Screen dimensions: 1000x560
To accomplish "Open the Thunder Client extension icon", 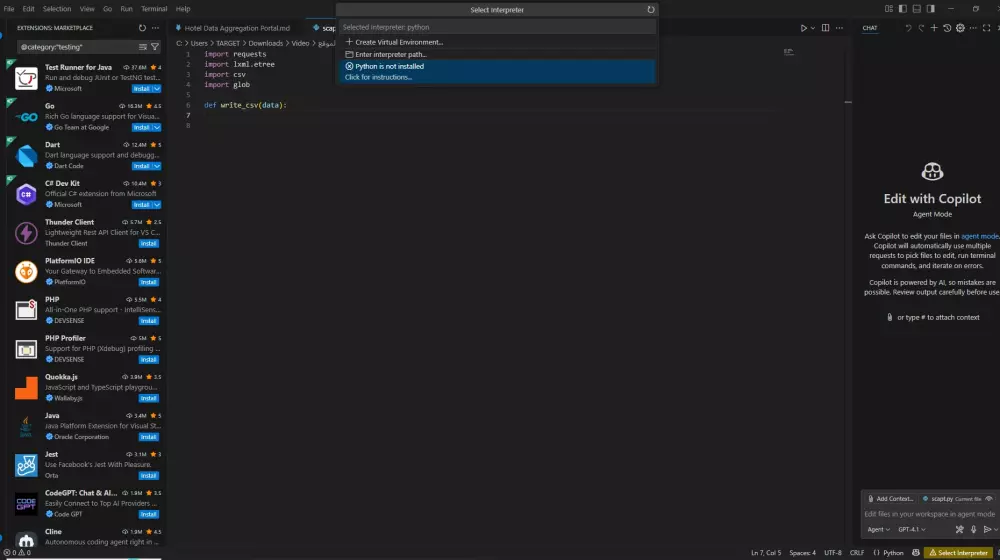I will 26,233.
